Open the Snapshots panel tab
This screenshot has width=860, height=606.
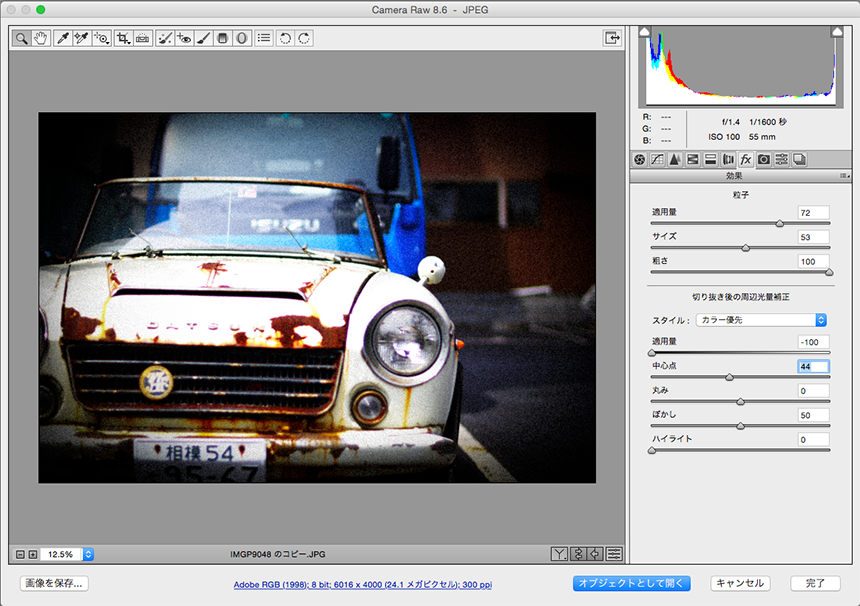800,160
